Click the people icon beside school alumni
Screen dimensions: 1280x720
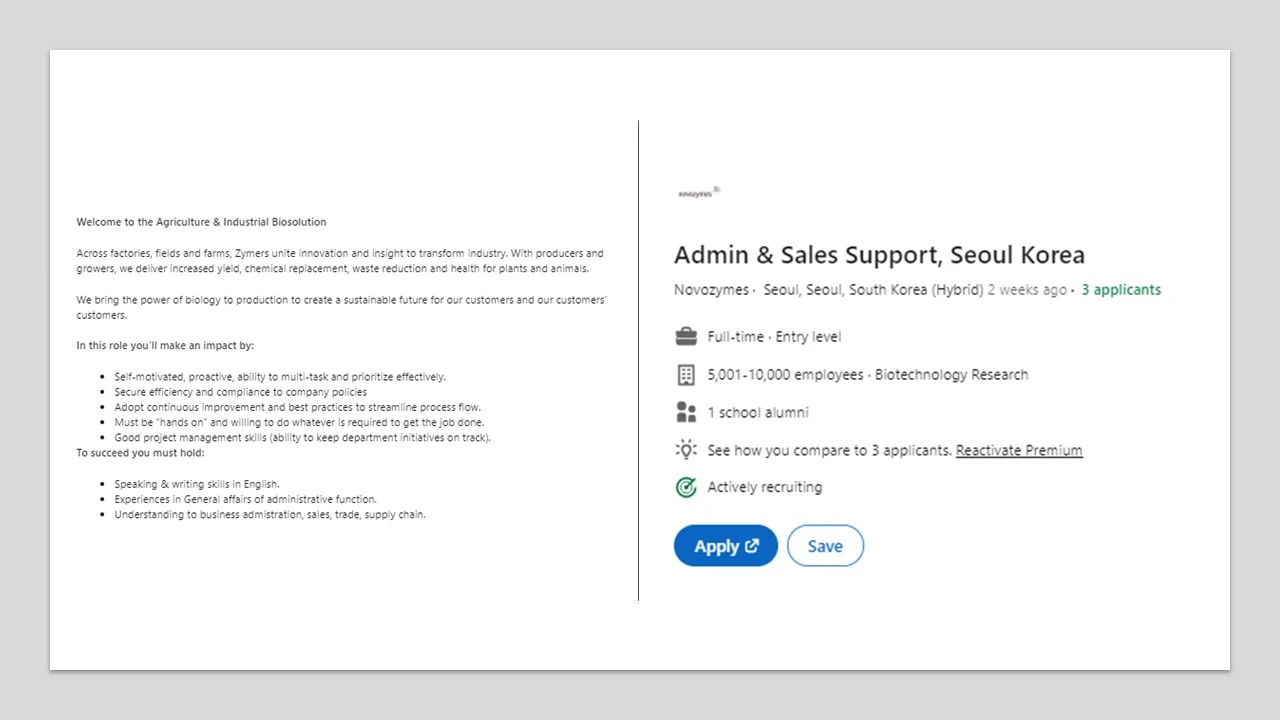(x=686, y=412)
